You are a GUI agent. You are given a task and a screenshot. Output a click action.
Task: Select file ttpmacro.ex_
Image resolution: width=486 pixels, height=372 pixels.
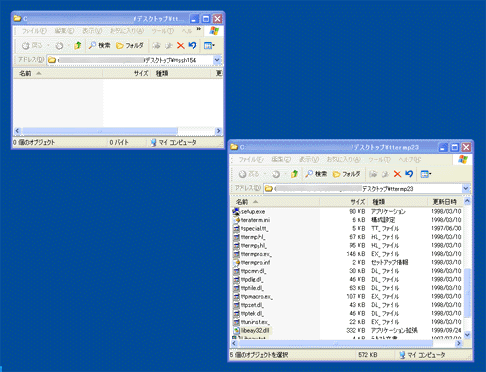click(257, 297)
